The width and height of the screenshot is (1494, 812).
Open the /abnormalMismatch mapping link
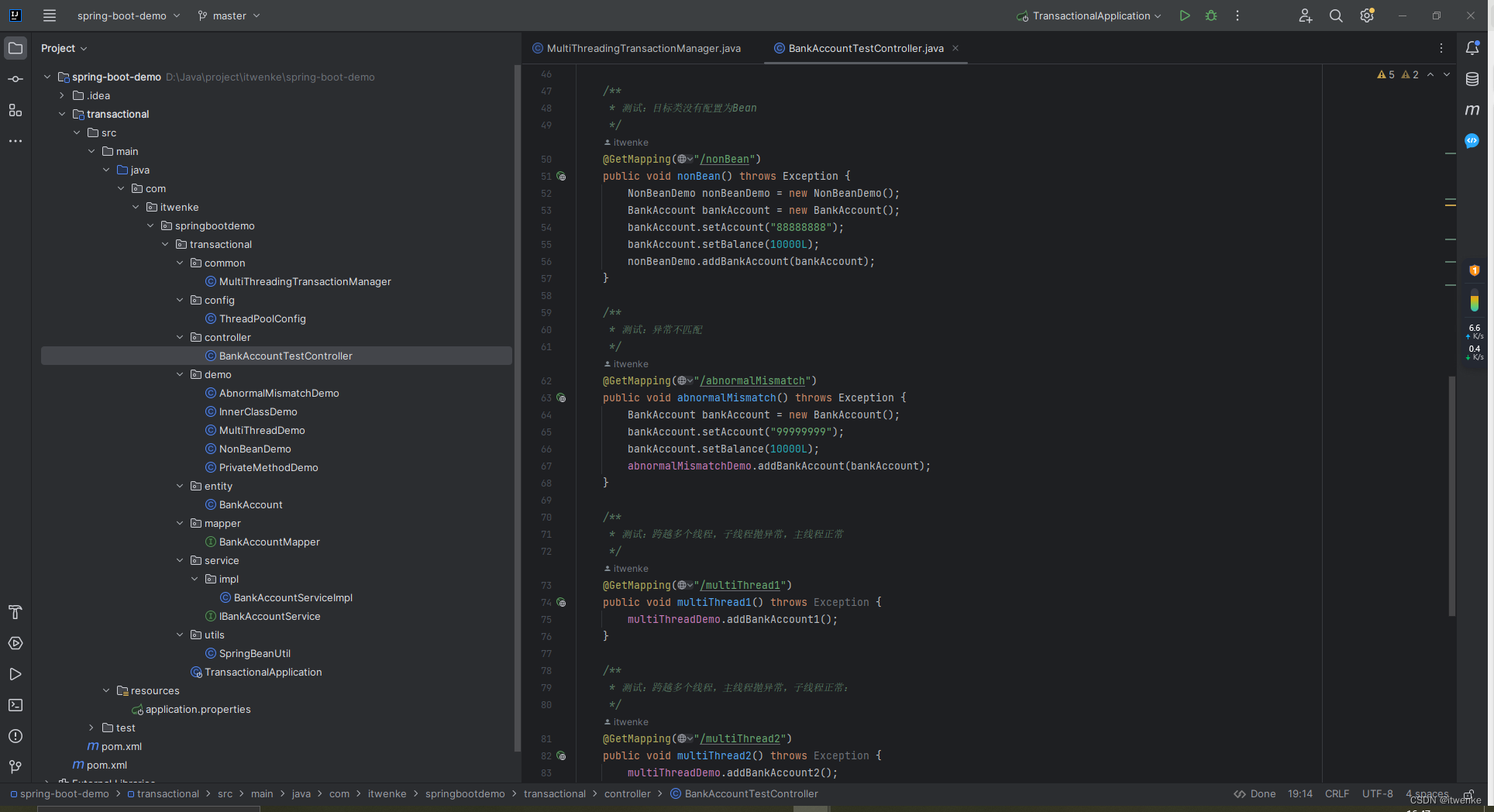point(752,381)
